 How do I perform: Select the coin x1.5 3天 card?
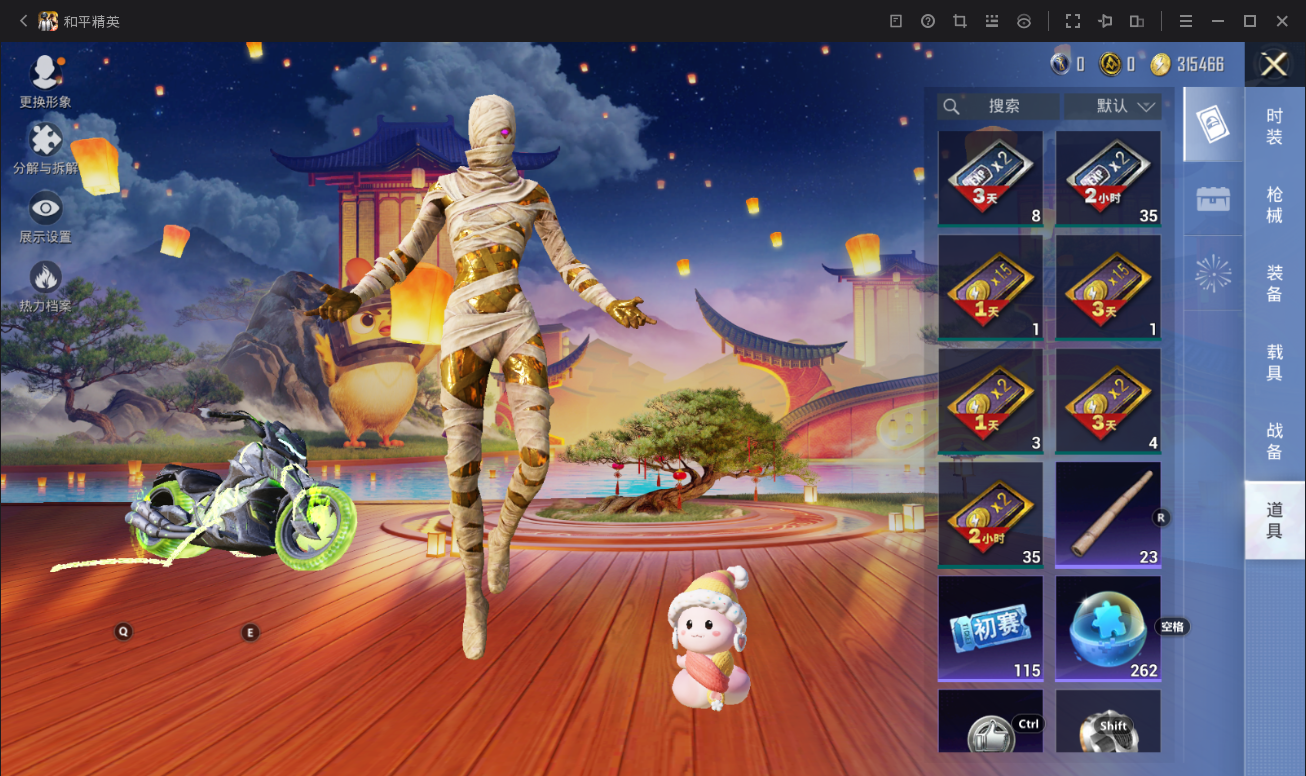click(x=1108, y=288)
